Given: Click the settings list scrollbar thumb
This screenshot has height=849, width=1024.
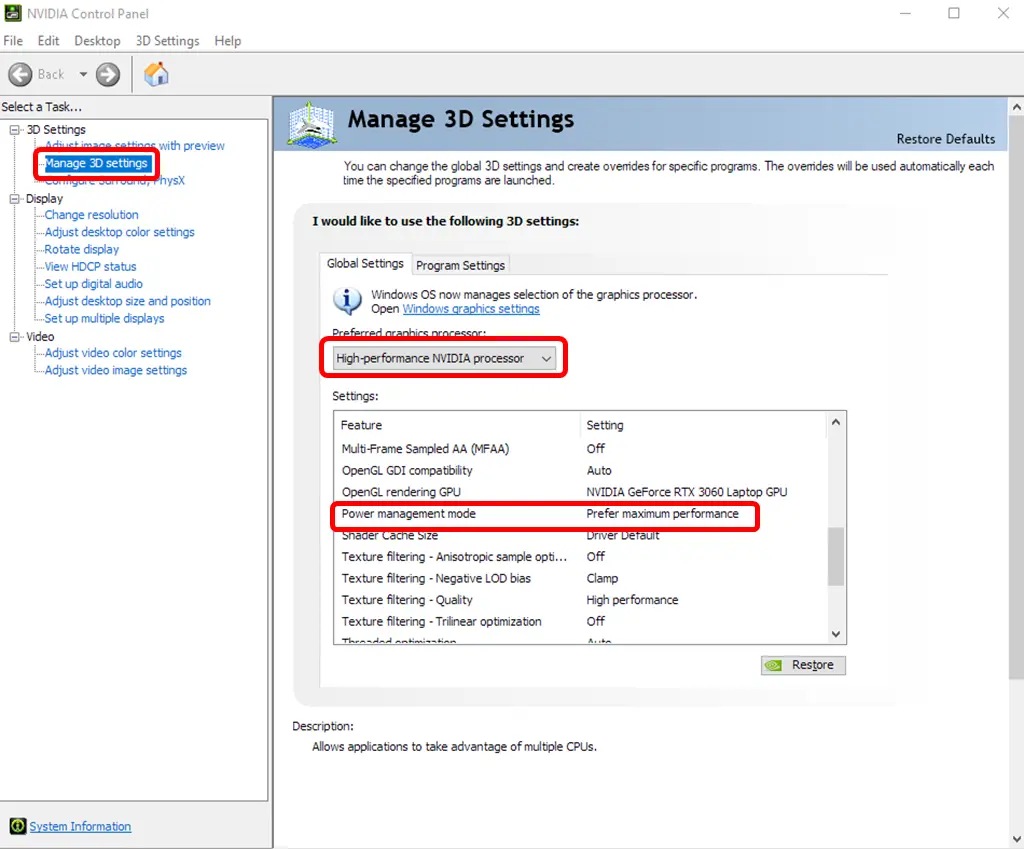Looking at the screenshot, I should pos(836,556).
